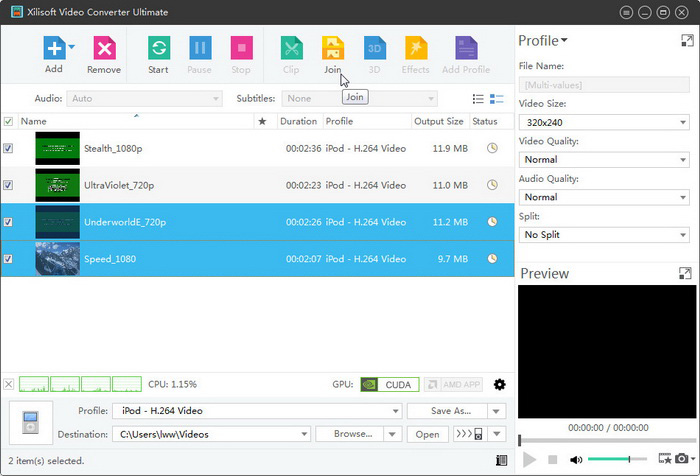Screen dimensions: 700x476
Task: Open the Video Size 320x240 dropdown
Action: (x=604, y=122)
